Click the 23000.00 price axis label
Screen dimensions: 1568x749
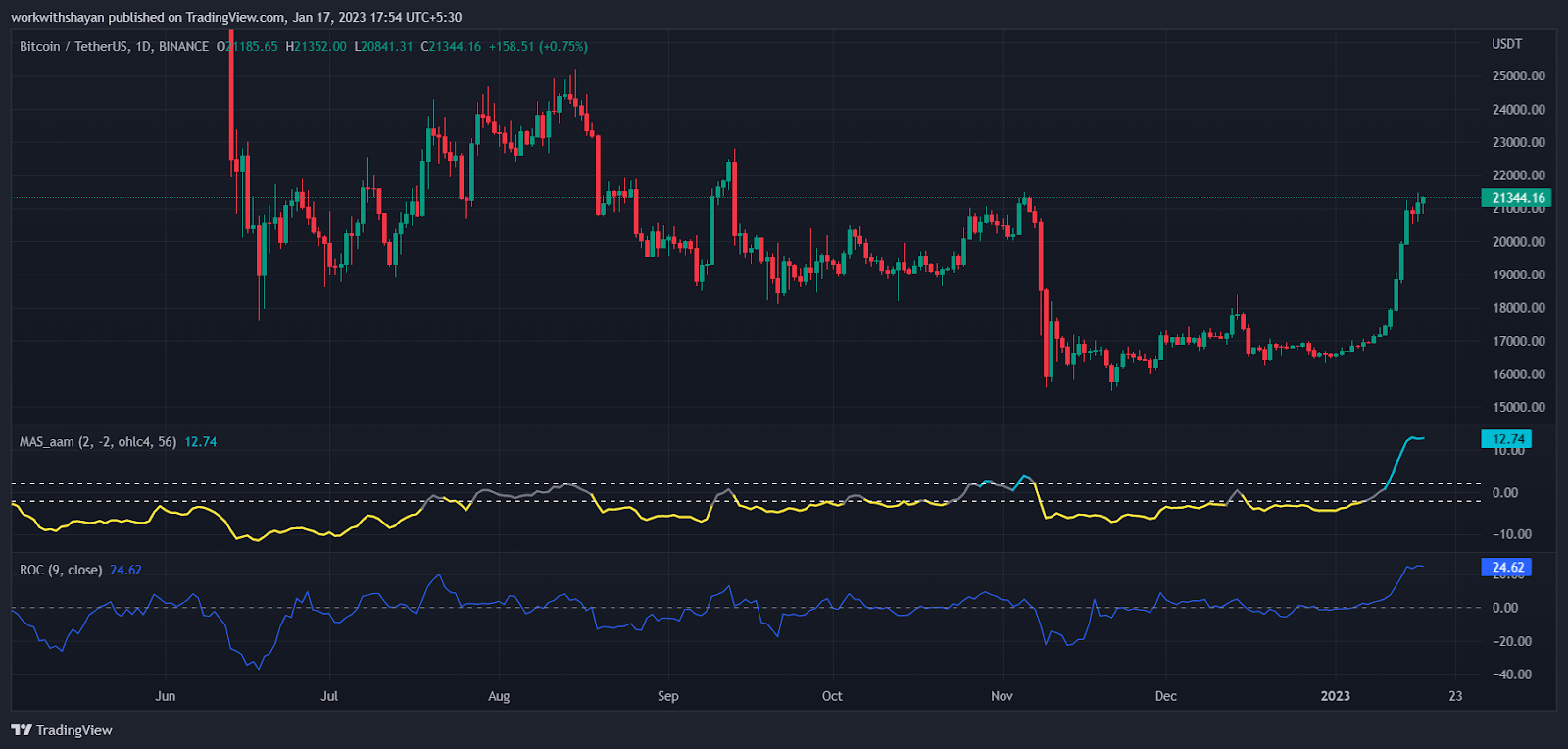tap(1519, 142)
